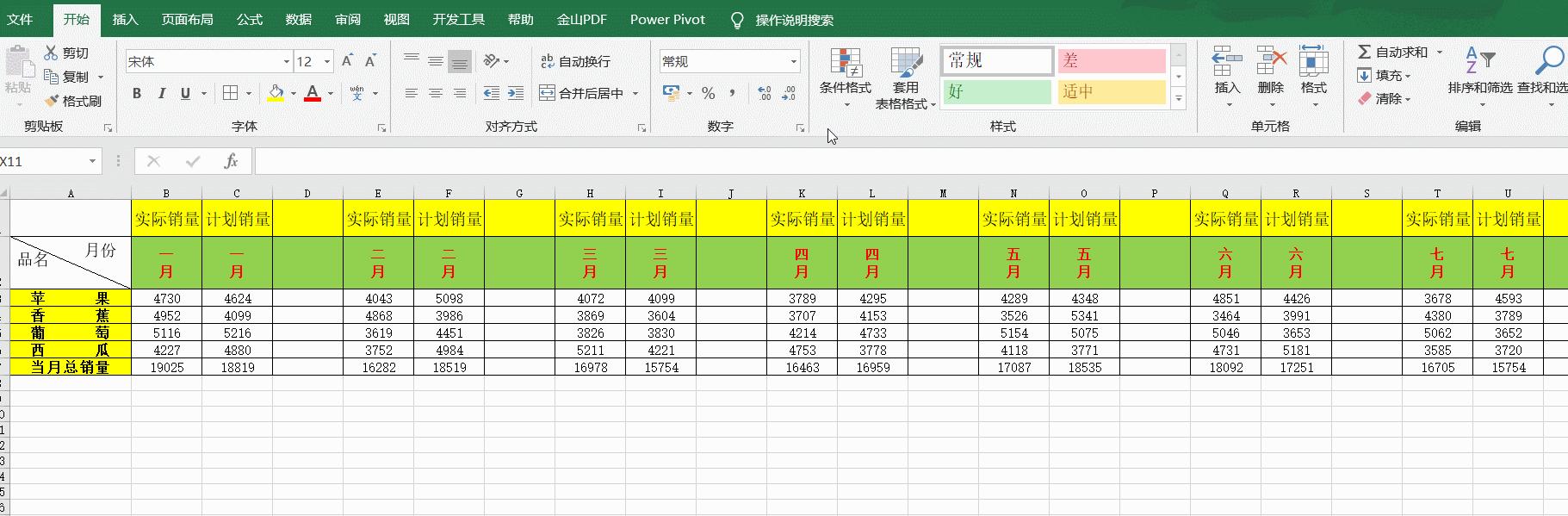The height and width of the screenshot is (516, 1568).
Task: Open the borders icon
Action: 230,92
